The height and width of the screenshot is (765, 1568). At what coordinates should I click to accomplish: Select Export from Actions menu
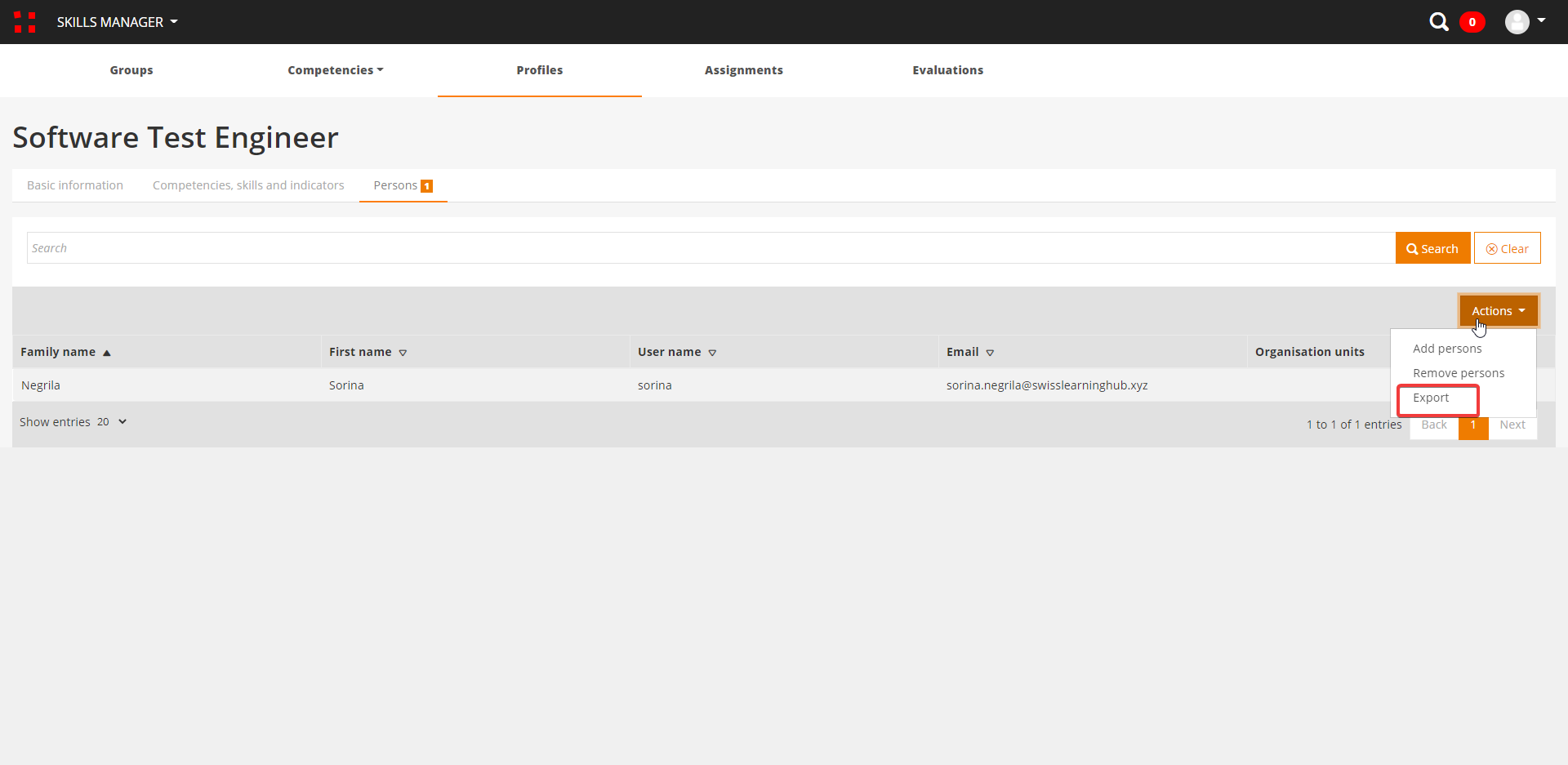[1431, 398]
